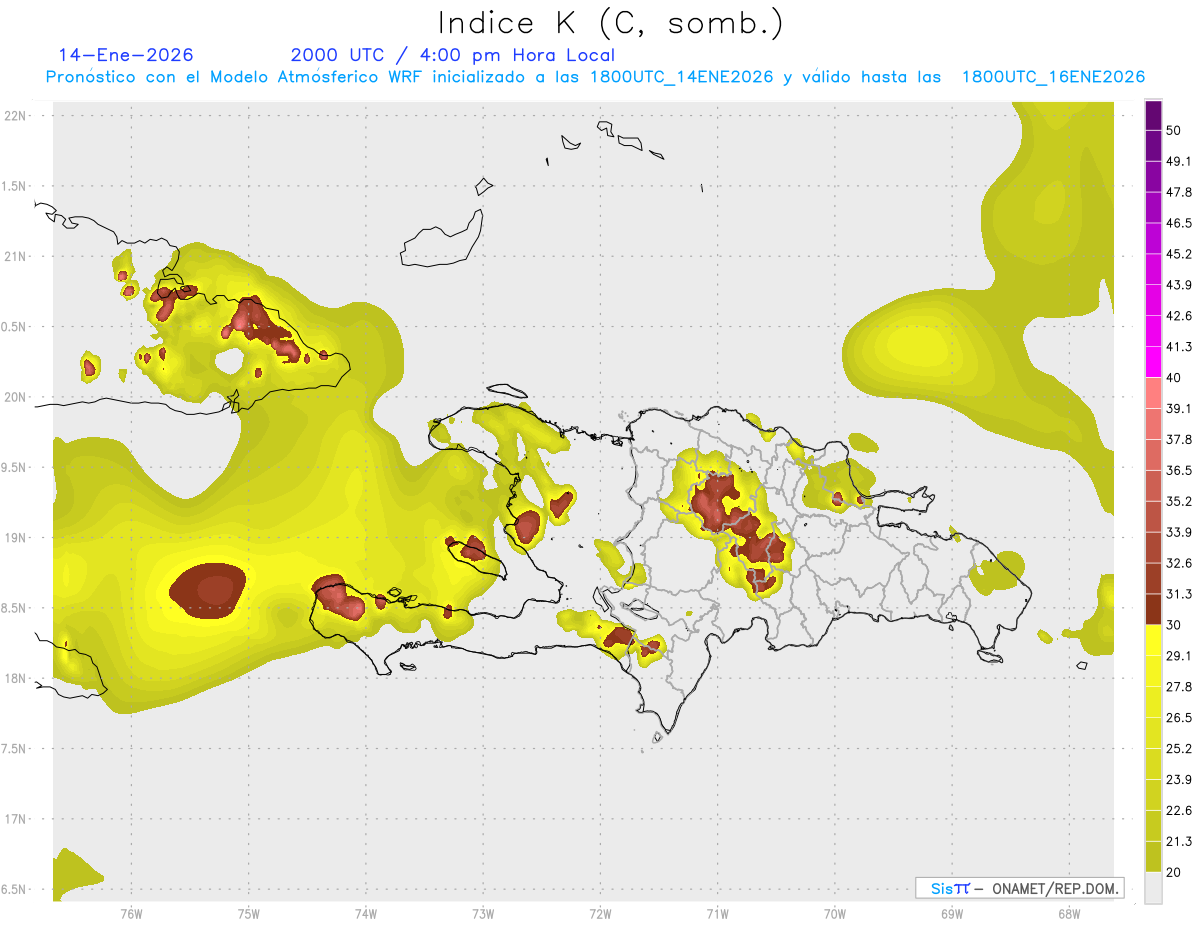Screen dimensions: 1200x927
Task: Click the legend value '42.6'
Action: (x=1179, y=316)
